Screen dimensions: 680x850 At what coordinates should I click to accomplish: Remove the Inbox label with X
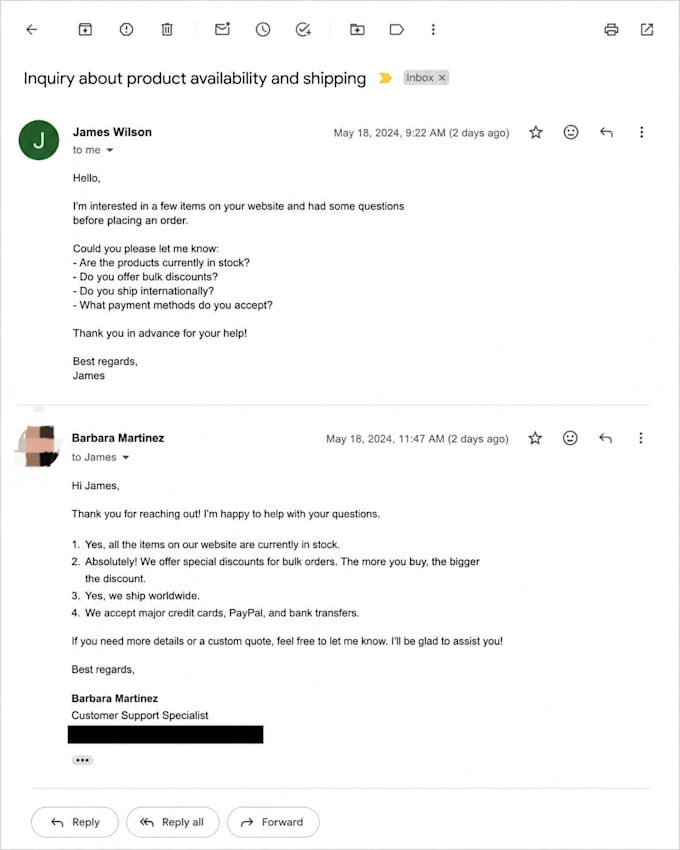pyautogui.click(x=442, y=78)
